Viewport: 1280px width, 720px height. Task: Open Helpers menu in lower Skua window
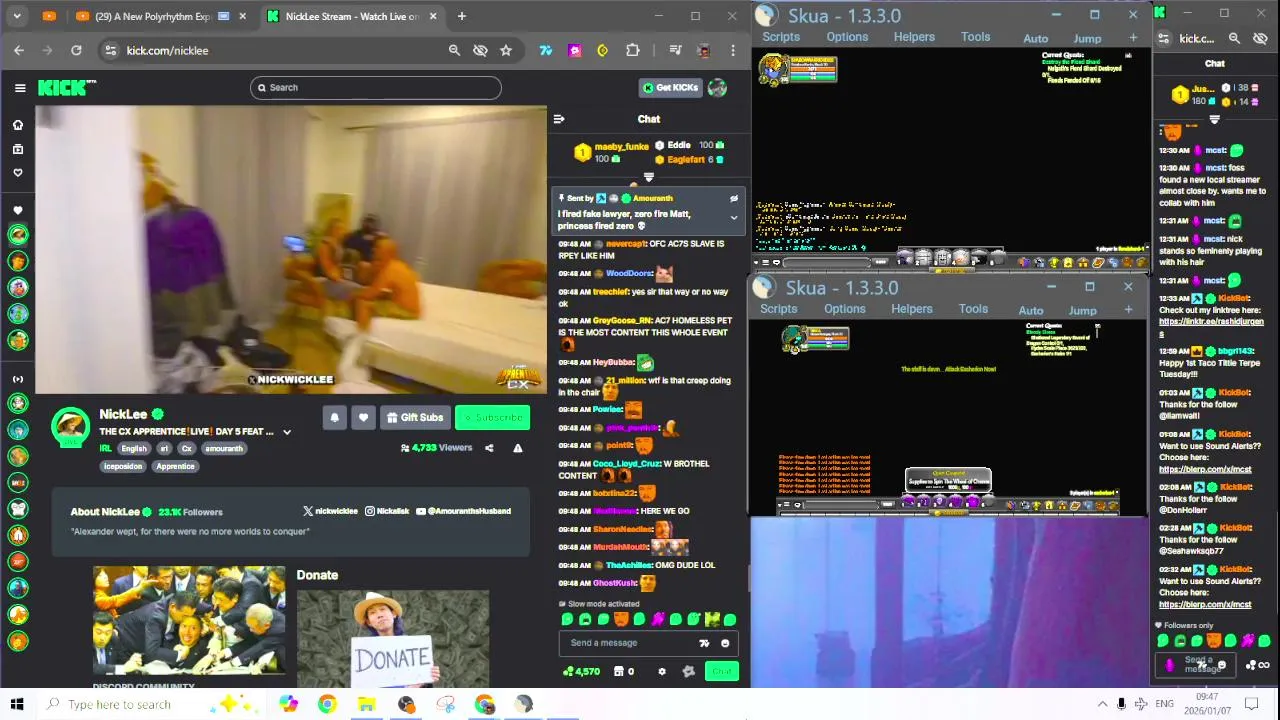[x=912, y=309]
